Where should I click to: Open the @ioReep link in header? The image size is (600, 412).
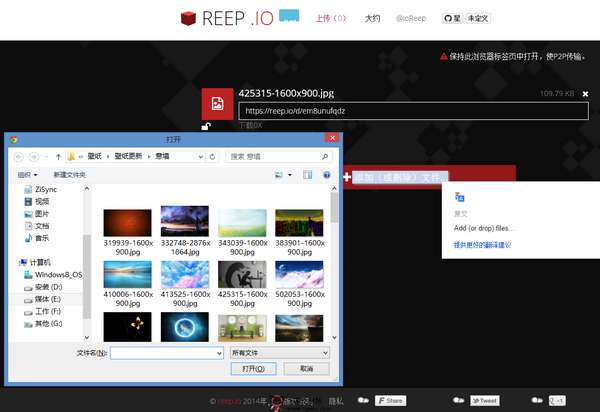[411, 18]
